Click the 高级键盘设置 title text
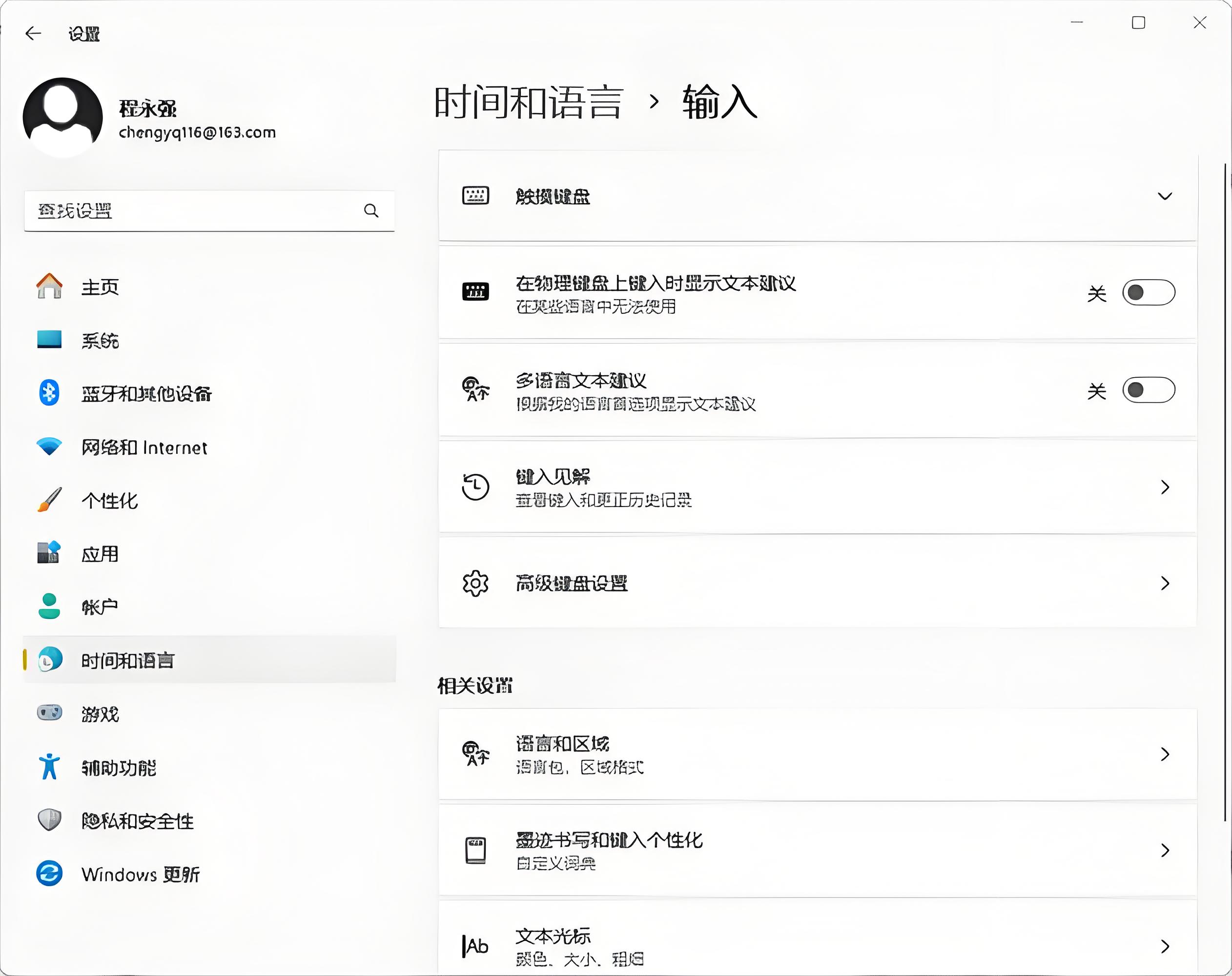Image resolution: width=1232 pixels, height=976 pixels. tap(572, 584)
